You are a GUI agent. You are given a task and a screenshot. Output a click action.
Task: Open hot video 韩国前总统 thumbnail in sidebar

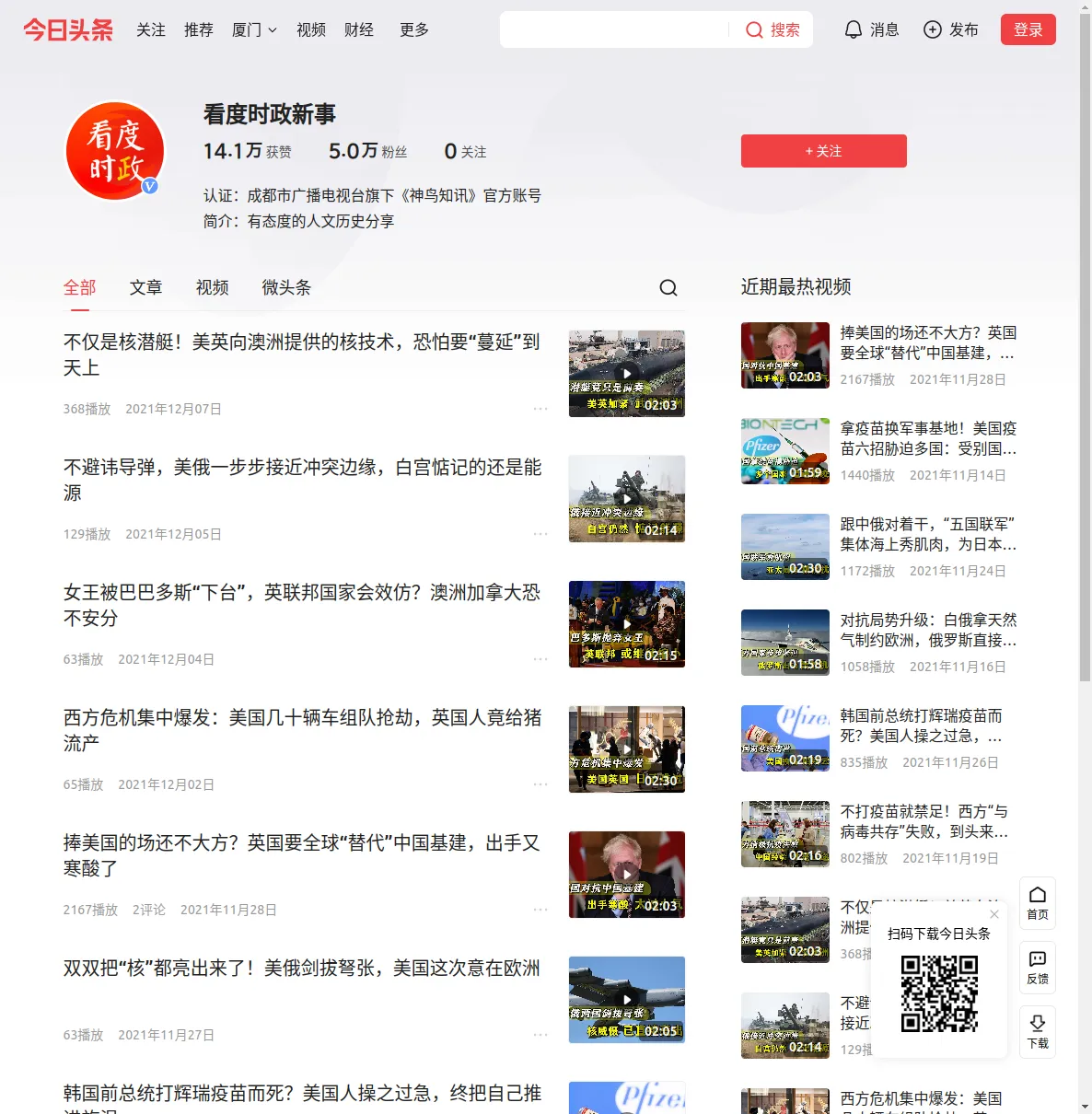pos(785,738)
